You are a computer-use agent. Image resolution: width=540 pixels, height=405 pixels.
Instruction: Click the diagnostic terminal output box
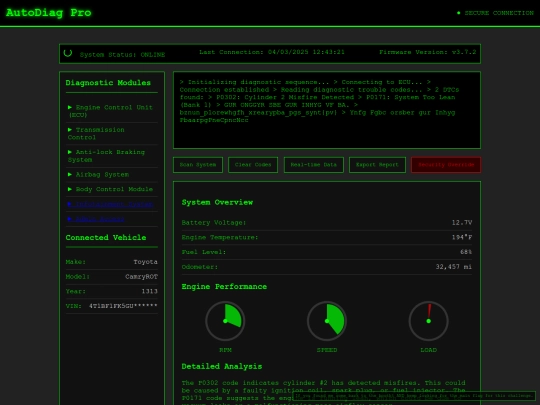[x=327, y=110]
